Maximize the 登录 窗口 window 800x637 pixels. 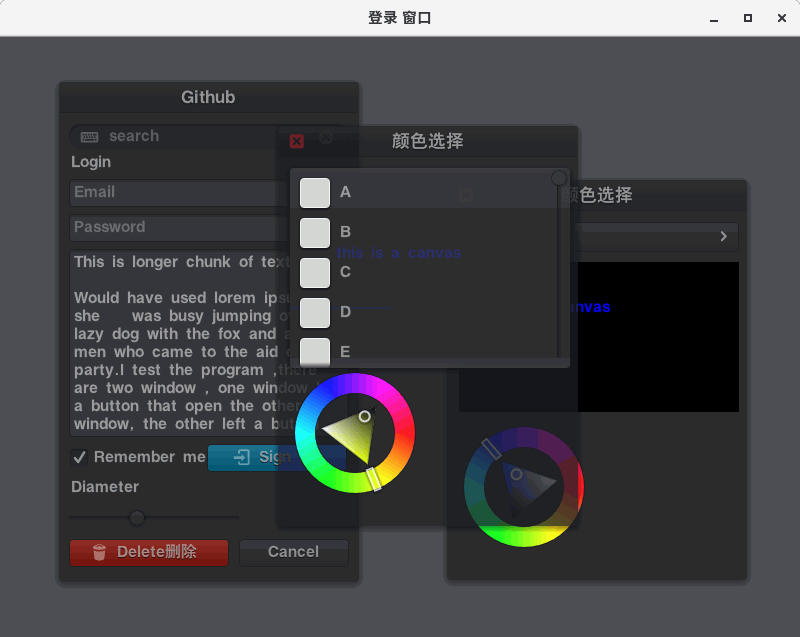[747, 18]
